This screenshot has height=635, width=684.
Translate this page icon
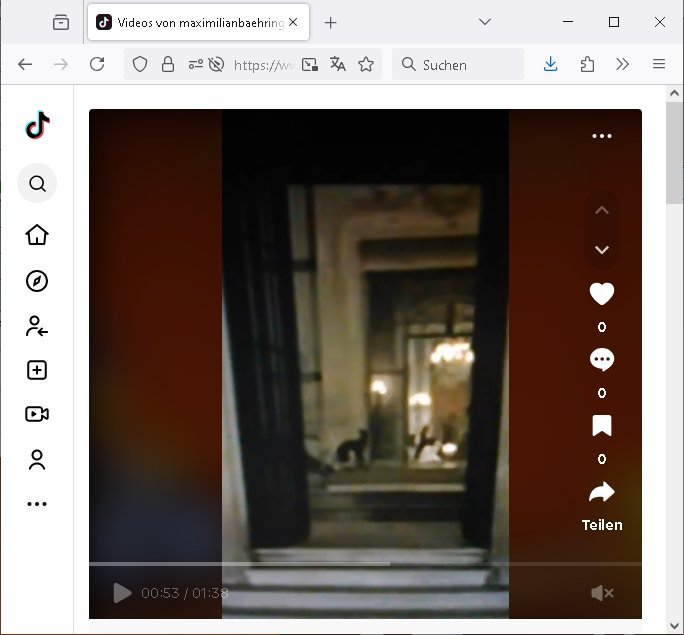tap(338, 65)
